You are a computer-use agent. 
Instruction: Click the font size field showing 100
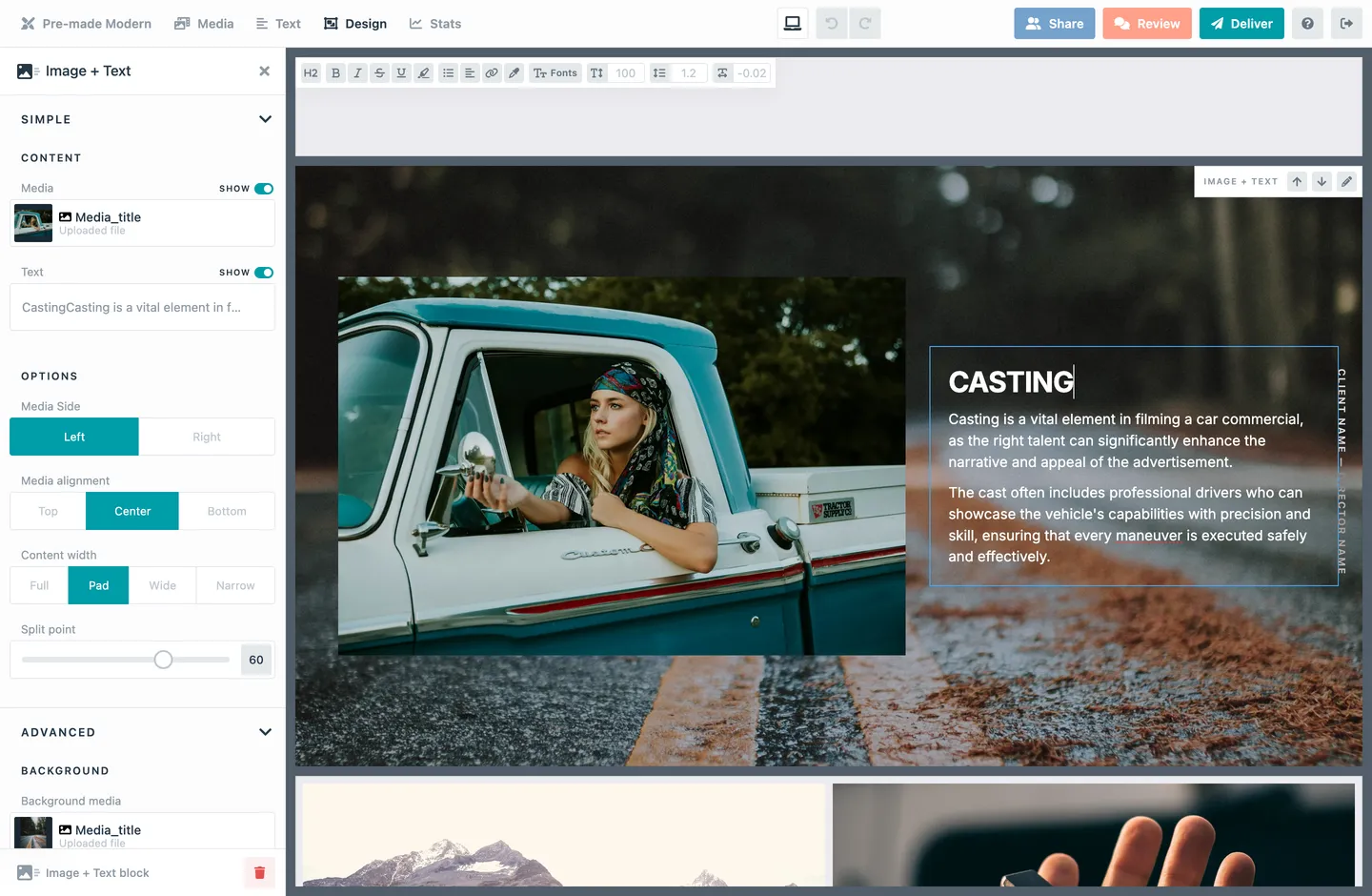click(626, 73)
